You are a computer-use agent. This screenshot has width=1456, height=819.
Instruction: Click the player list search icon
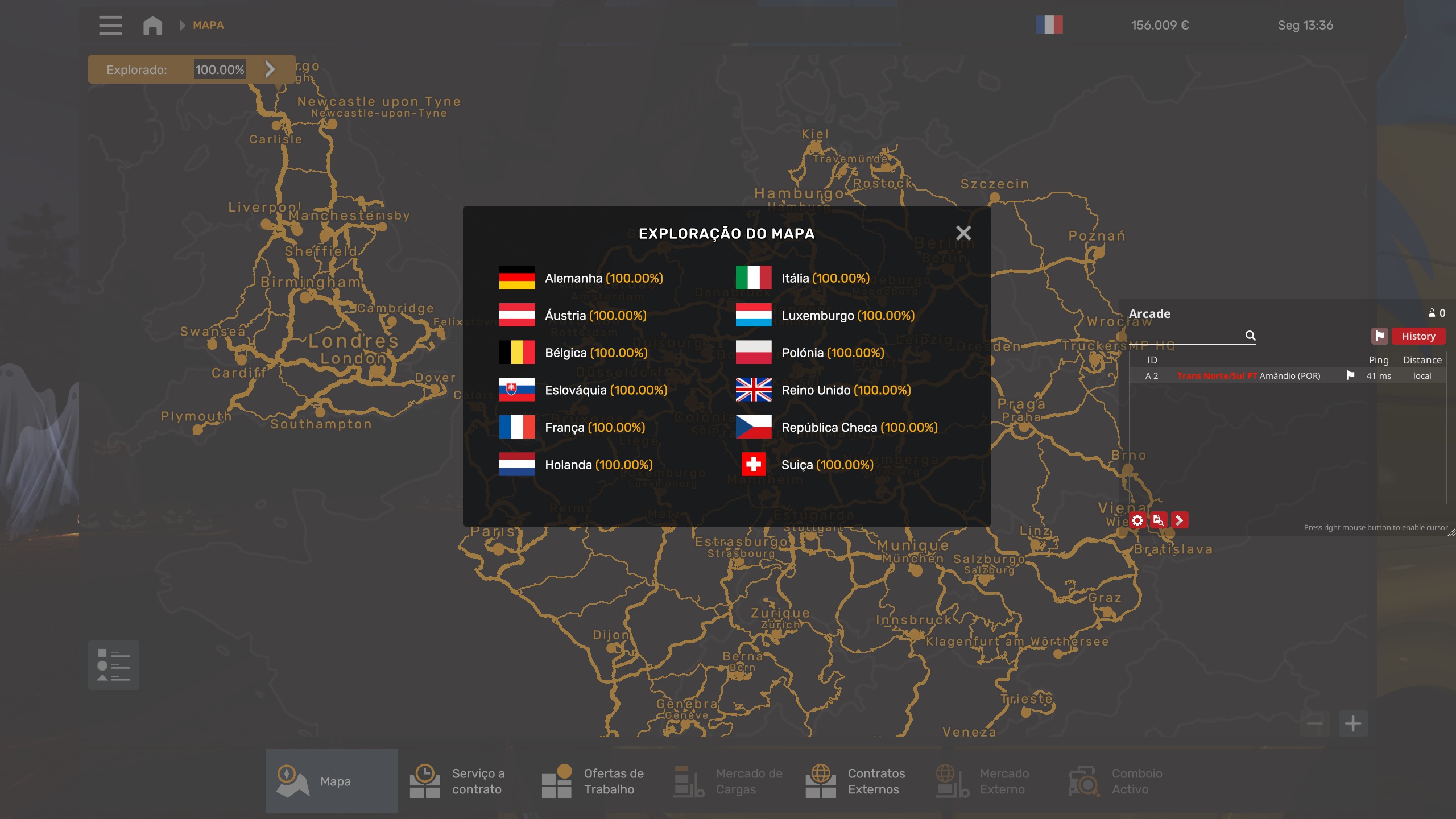coord(1250,336)
